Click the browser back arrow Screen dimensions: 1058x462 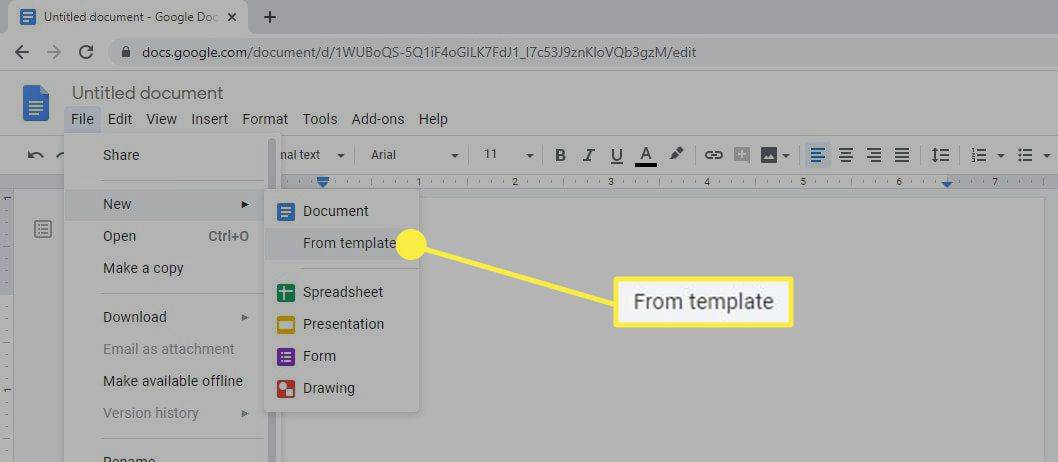22,52
